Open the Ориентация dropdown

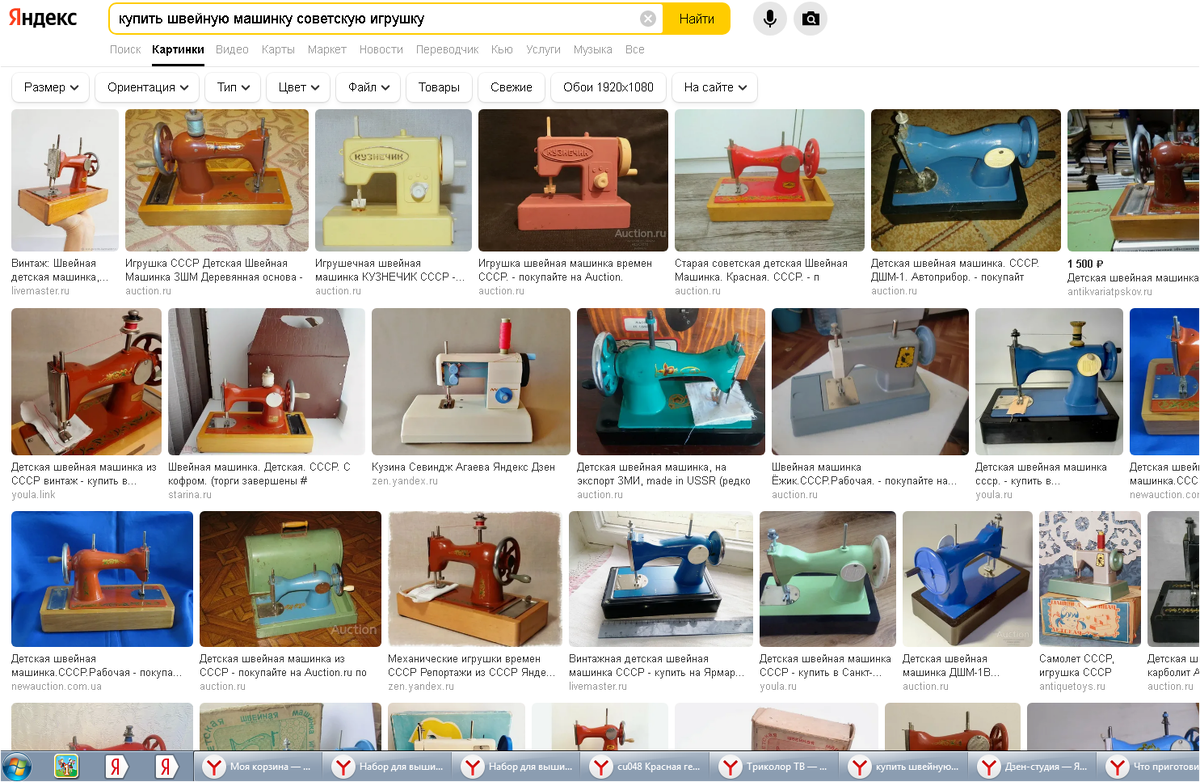(x=147, y=87)
